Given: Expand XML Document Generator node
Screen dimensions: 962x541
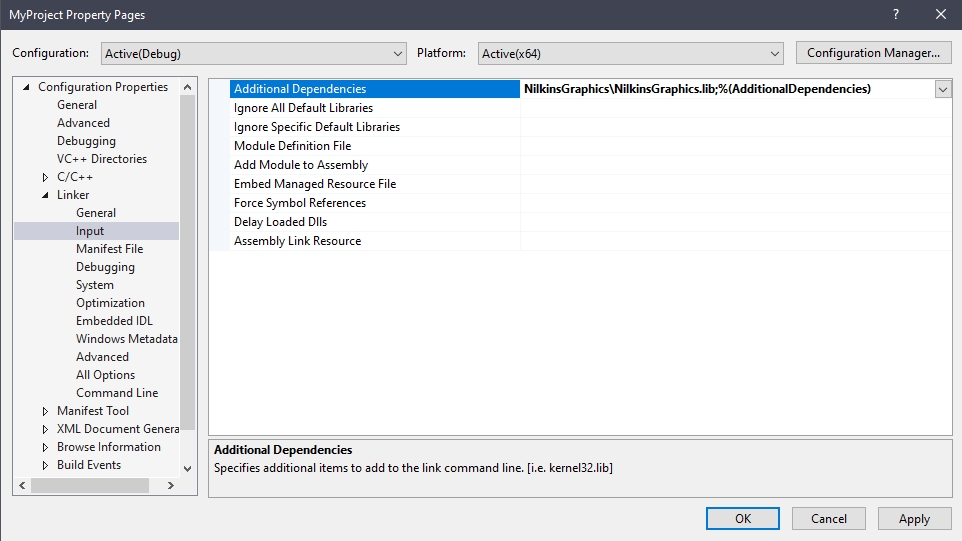Looking at the screenshot, I should [x=45, y=429].
